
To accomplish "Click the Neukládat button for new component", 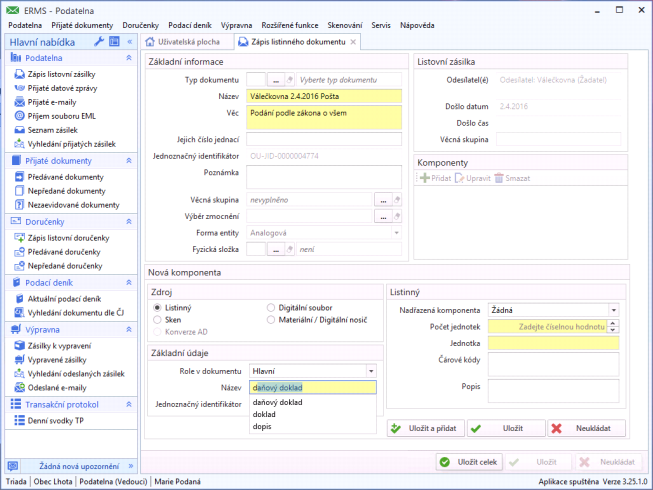I will coord(586,428).
